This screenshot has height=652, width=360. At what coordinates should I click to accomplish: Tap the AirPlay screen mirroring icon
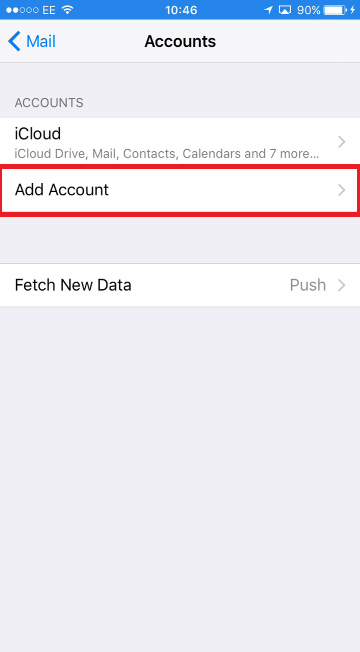pos(285,10)
